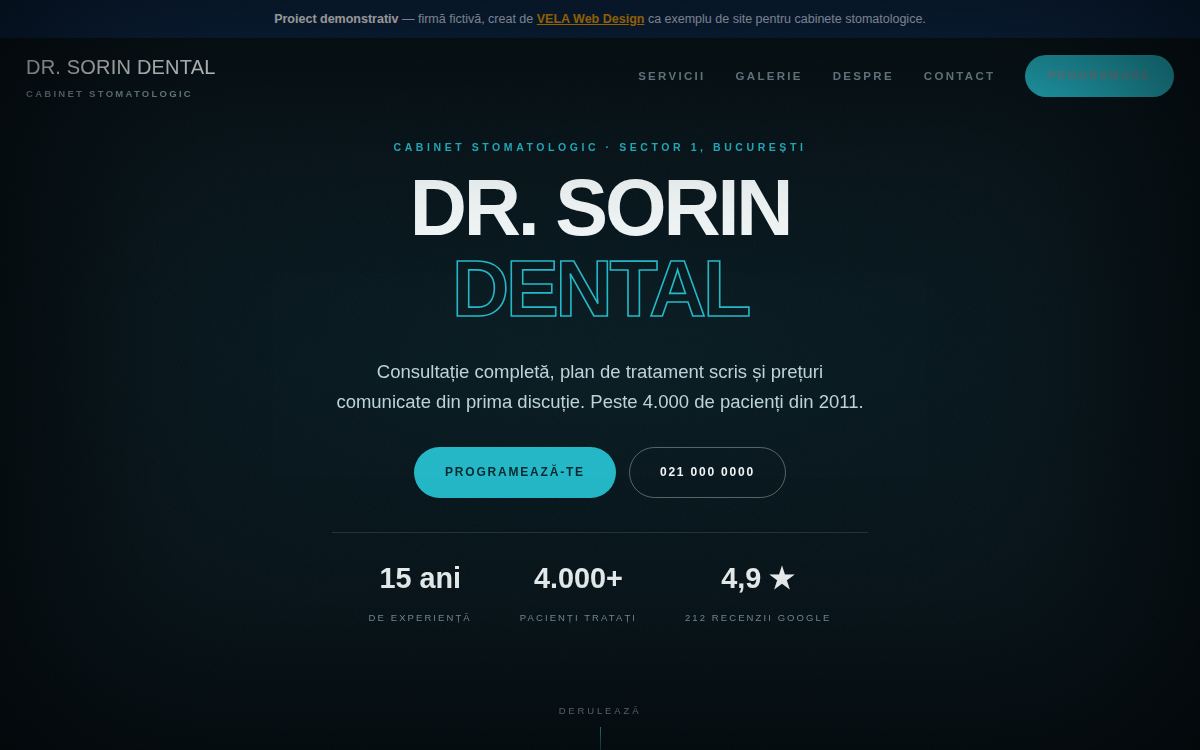Viewport: 1200px width, 750px height.
Task: Go to the Galerie section
Action: 768,76
